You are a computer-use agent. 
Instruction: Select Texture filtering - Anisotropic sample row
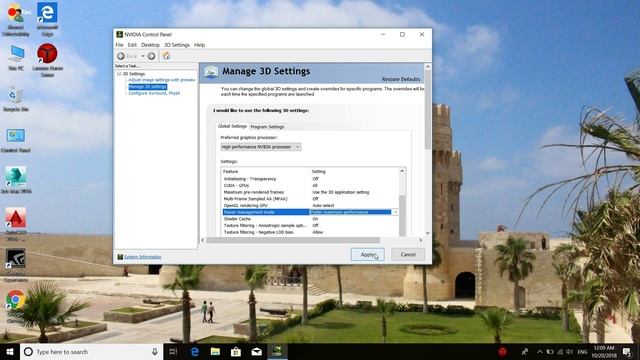(x=311, y=225)
